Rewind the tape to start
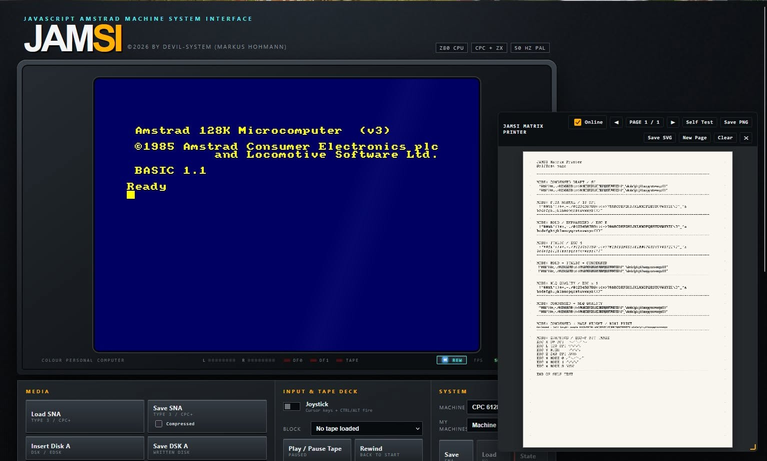Viewport: 767px width, 461px height. click(x=388, y=450)
